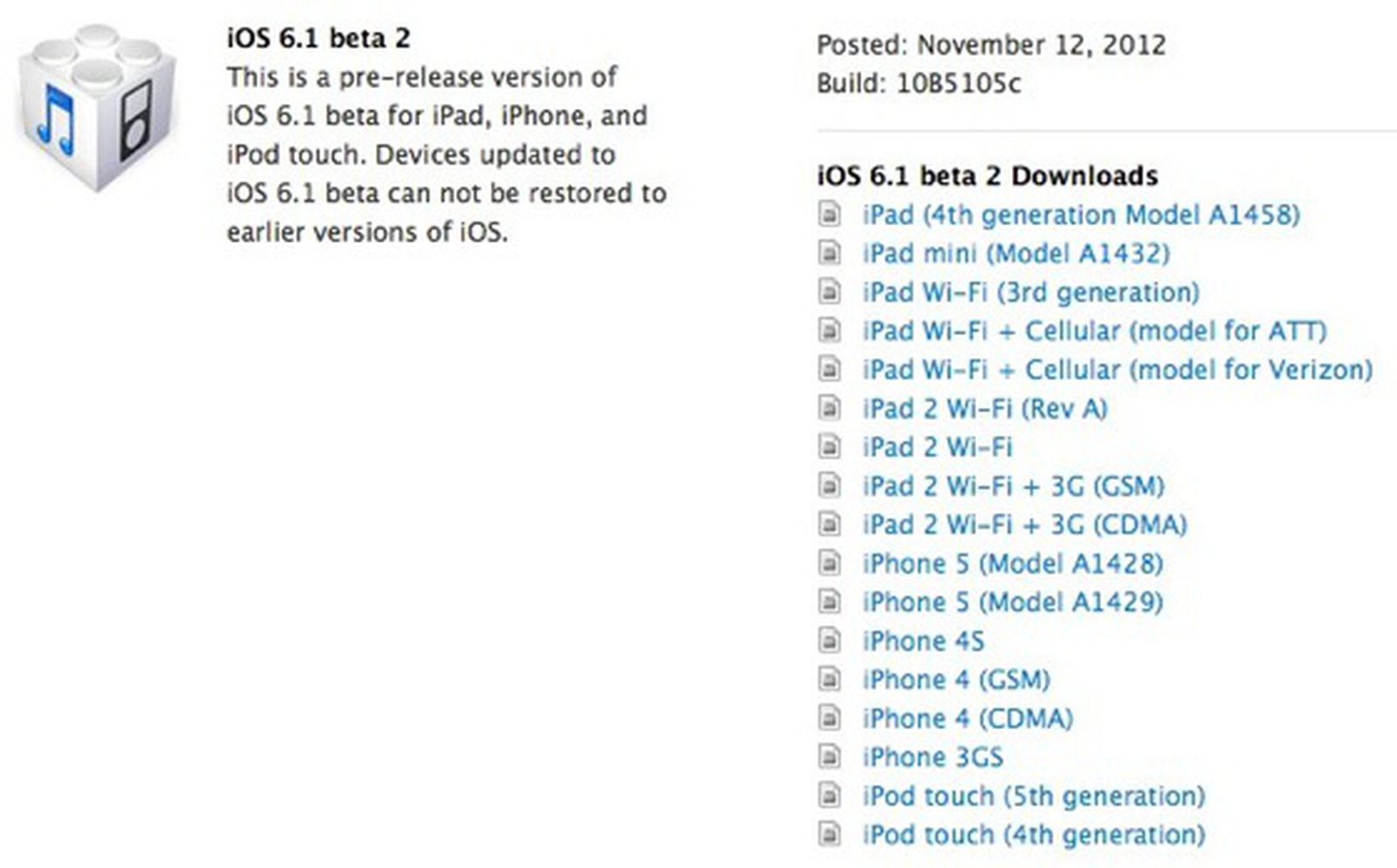Click the iOS 6.1 beta 2 Downloads heading

coord(987,176)
